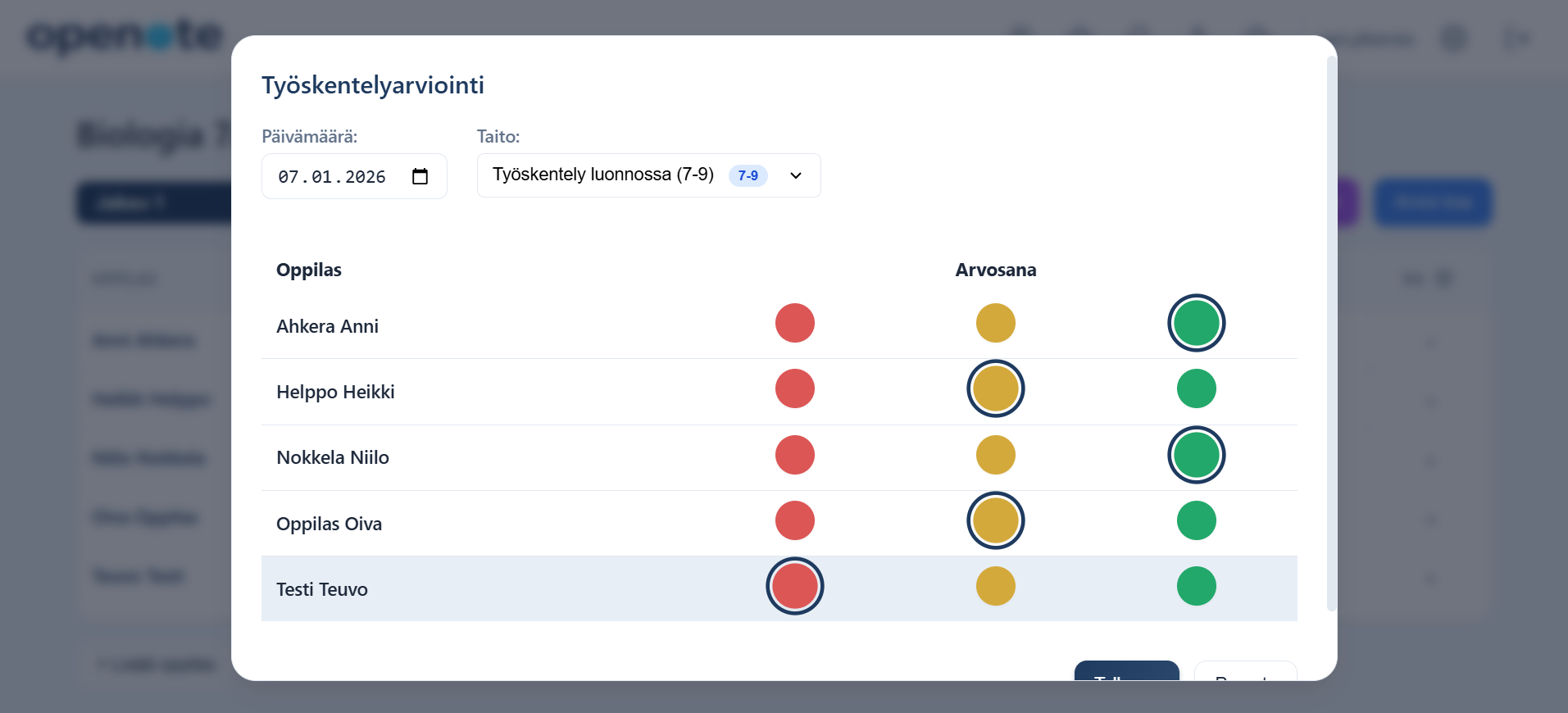1568x713 pixels.
Task: Open the calendar date picker icon
Action: point(420,176)
